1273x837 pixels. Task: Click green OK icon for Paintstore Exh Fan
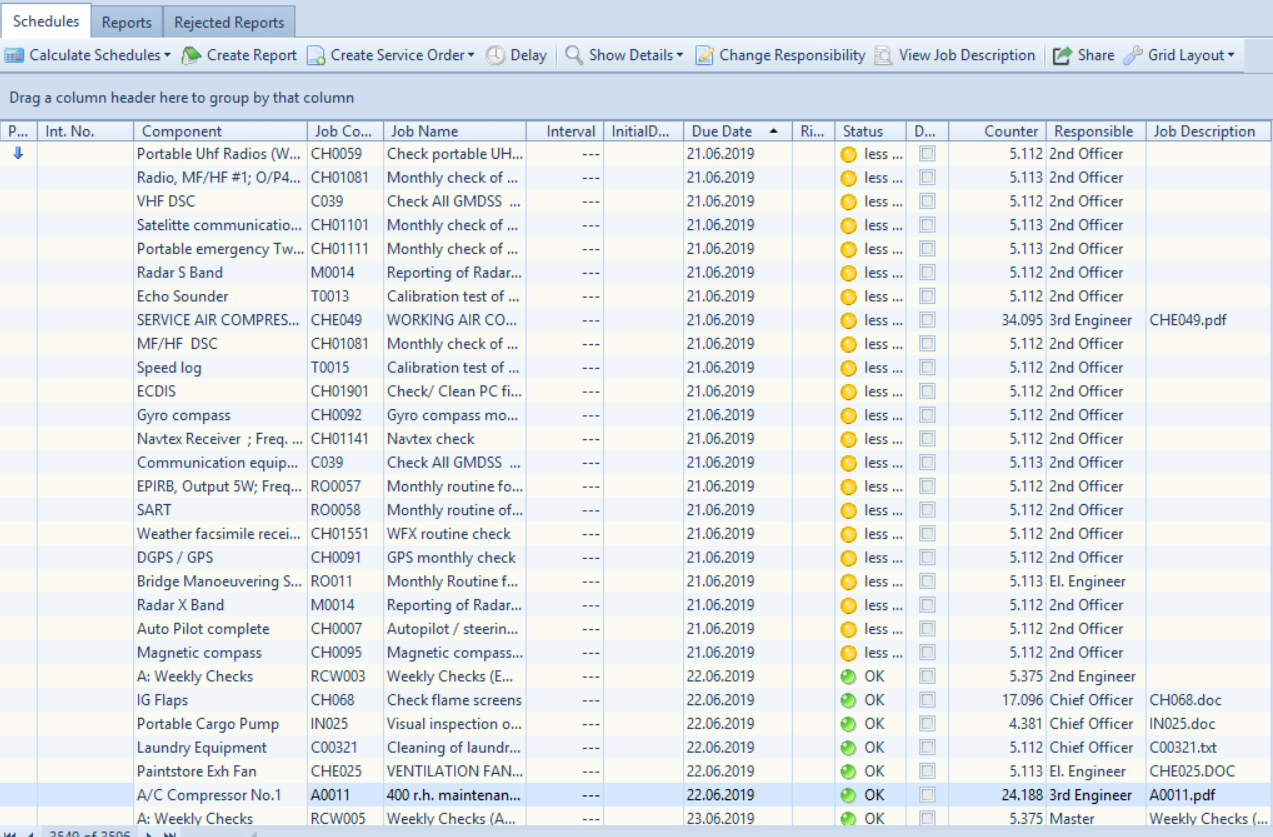[x=848, y=771]
